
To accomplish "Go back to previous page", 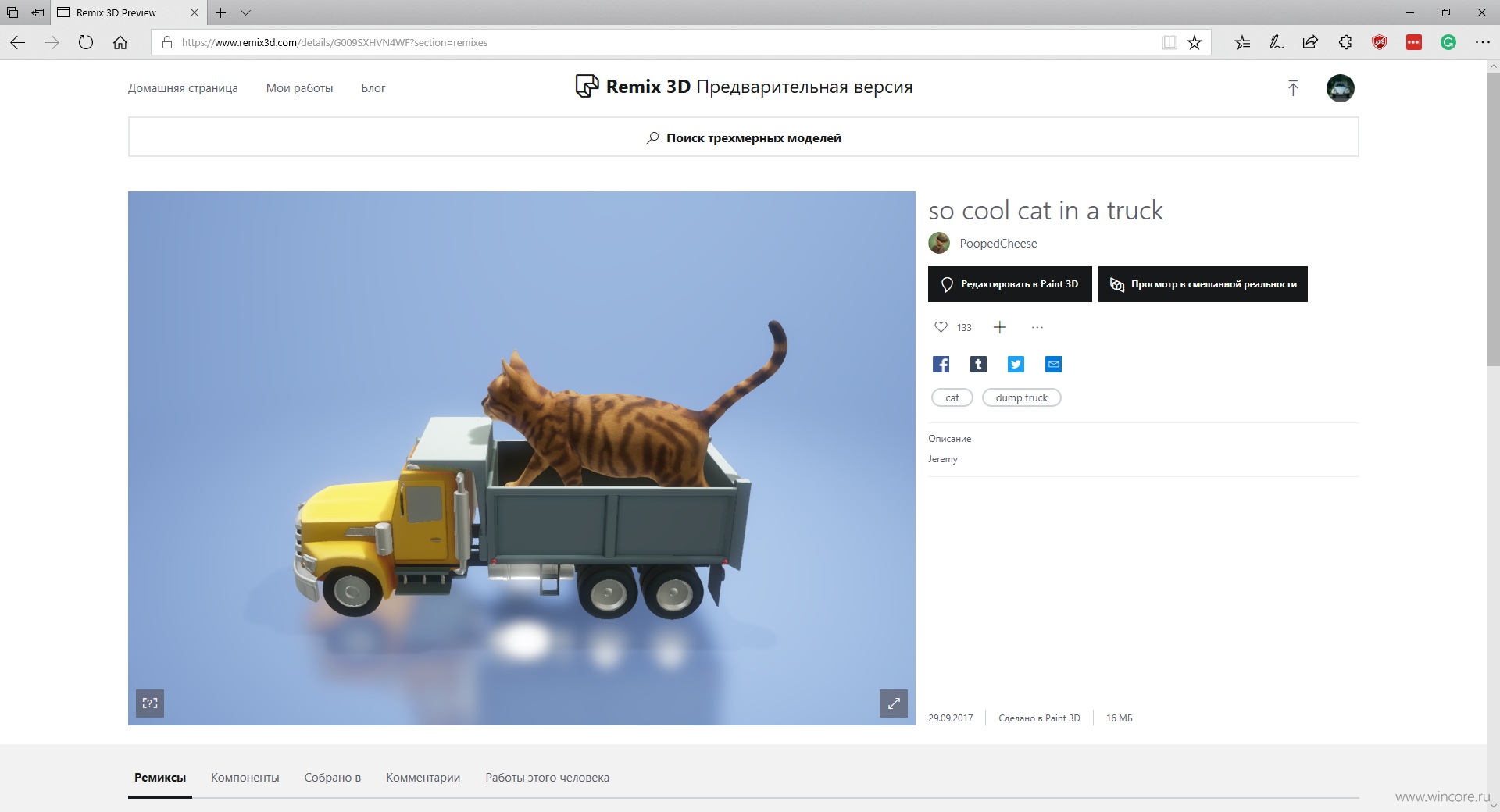I will click(17, 42).
